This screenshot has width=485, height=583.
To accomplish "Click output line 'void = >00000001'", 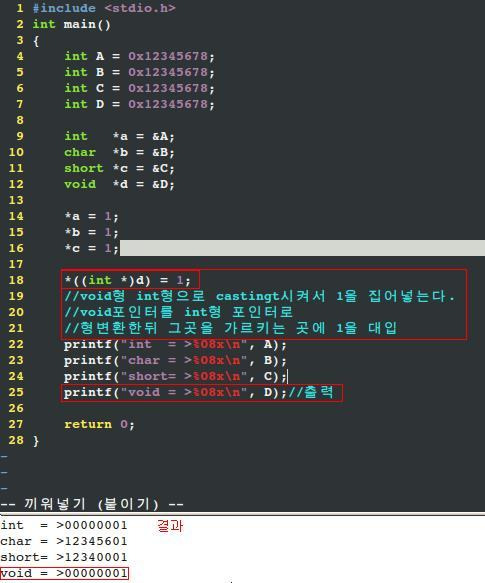I will [64, 573].
